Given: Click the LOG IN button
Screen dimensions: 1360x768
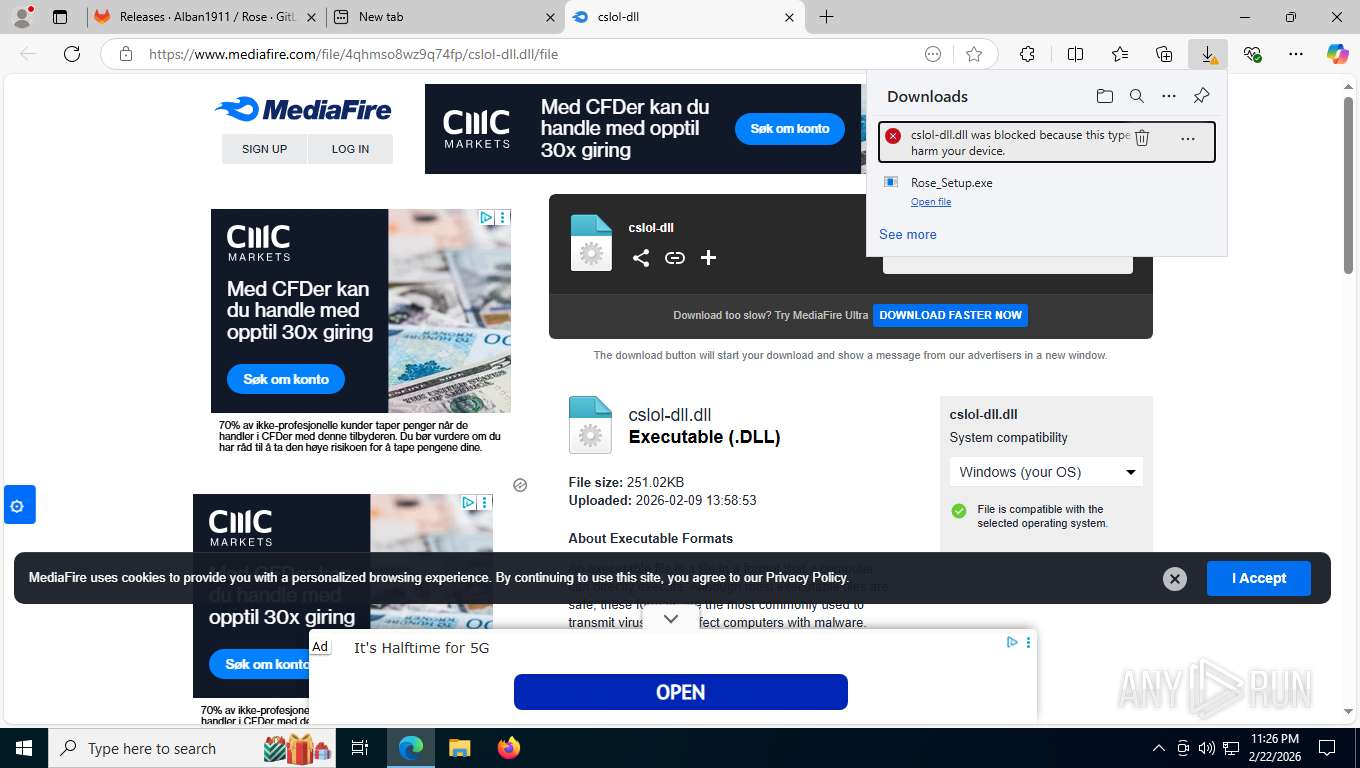Looking at the screenshot, I should [350, 149].
